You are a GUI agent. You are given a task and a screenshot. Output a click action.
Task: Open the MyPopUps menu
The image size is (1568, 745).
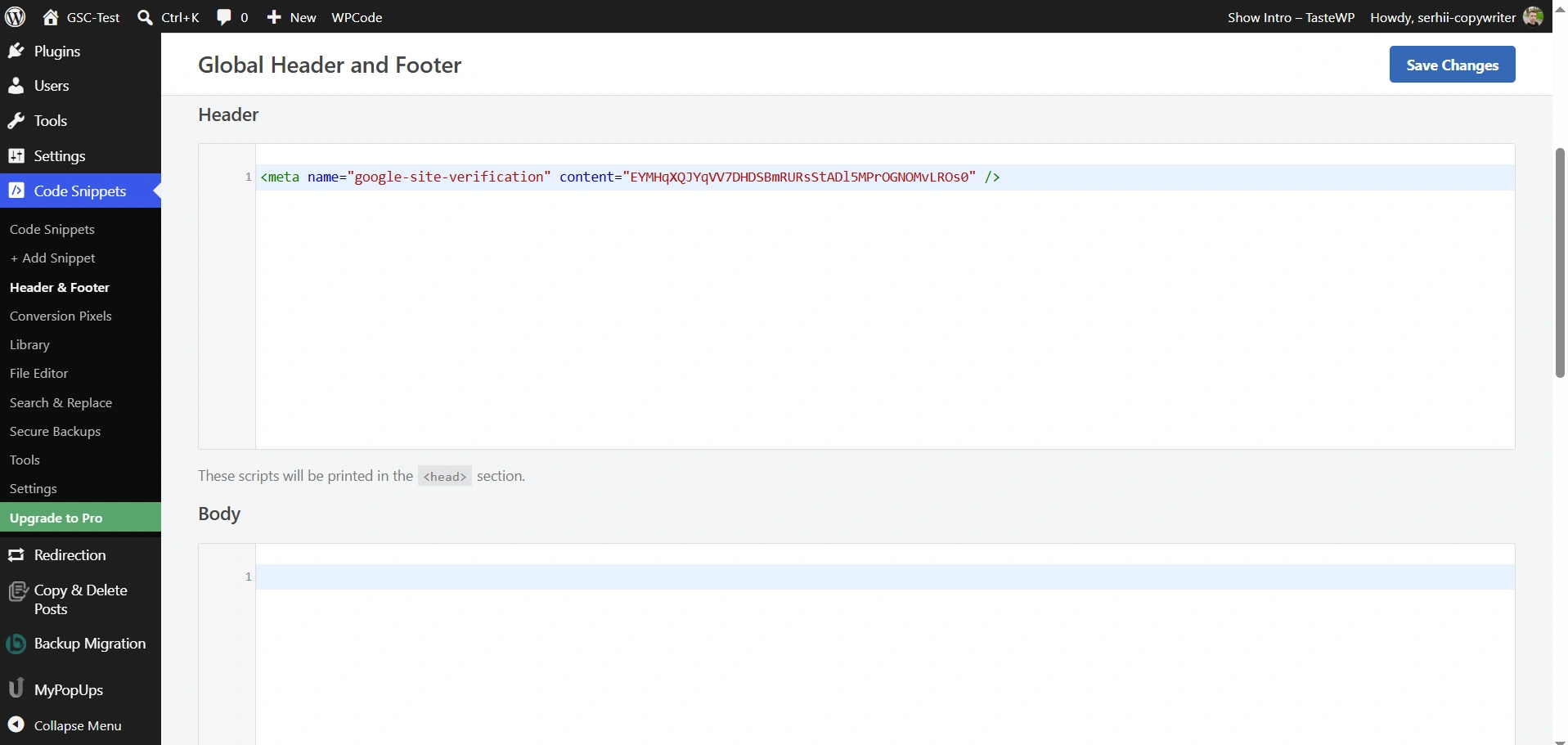(x=69, y=689)
